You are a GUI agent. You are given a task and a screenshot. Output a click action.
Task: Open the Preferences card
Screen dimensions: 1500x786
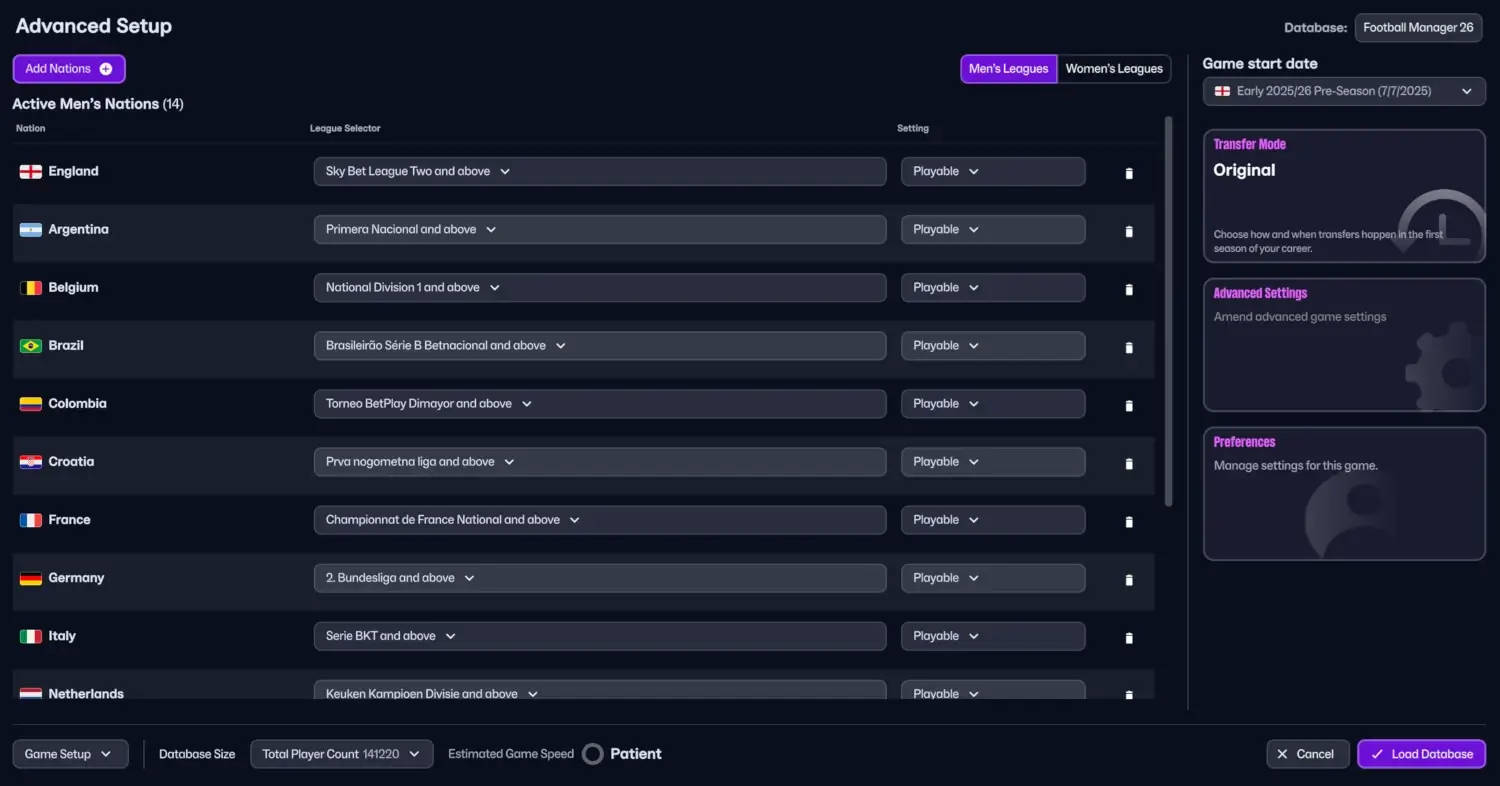click(x=1344, y=494)
